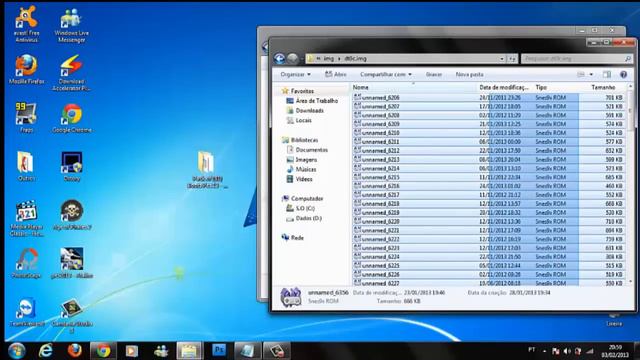Select Locais in navigation pane
Image resolution: width=640 pixels, height=360 pixels.
click(x=299, y=120)
